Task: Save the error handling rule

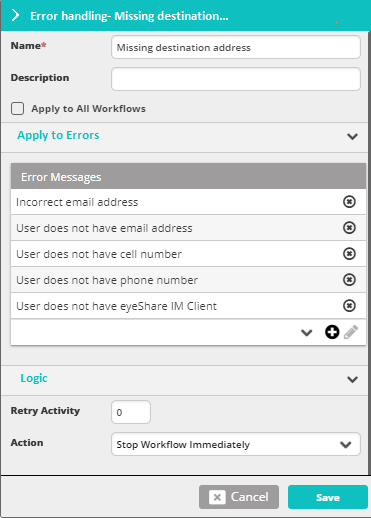Action: (x=328, y=497)
